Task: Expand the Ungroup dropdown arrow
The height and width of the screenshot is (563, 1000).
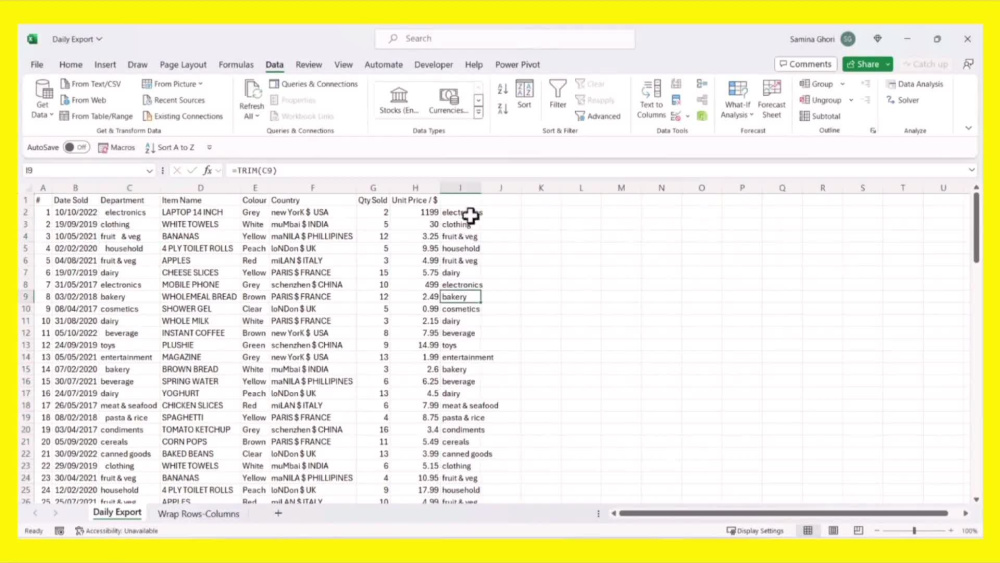Action: 851,100
